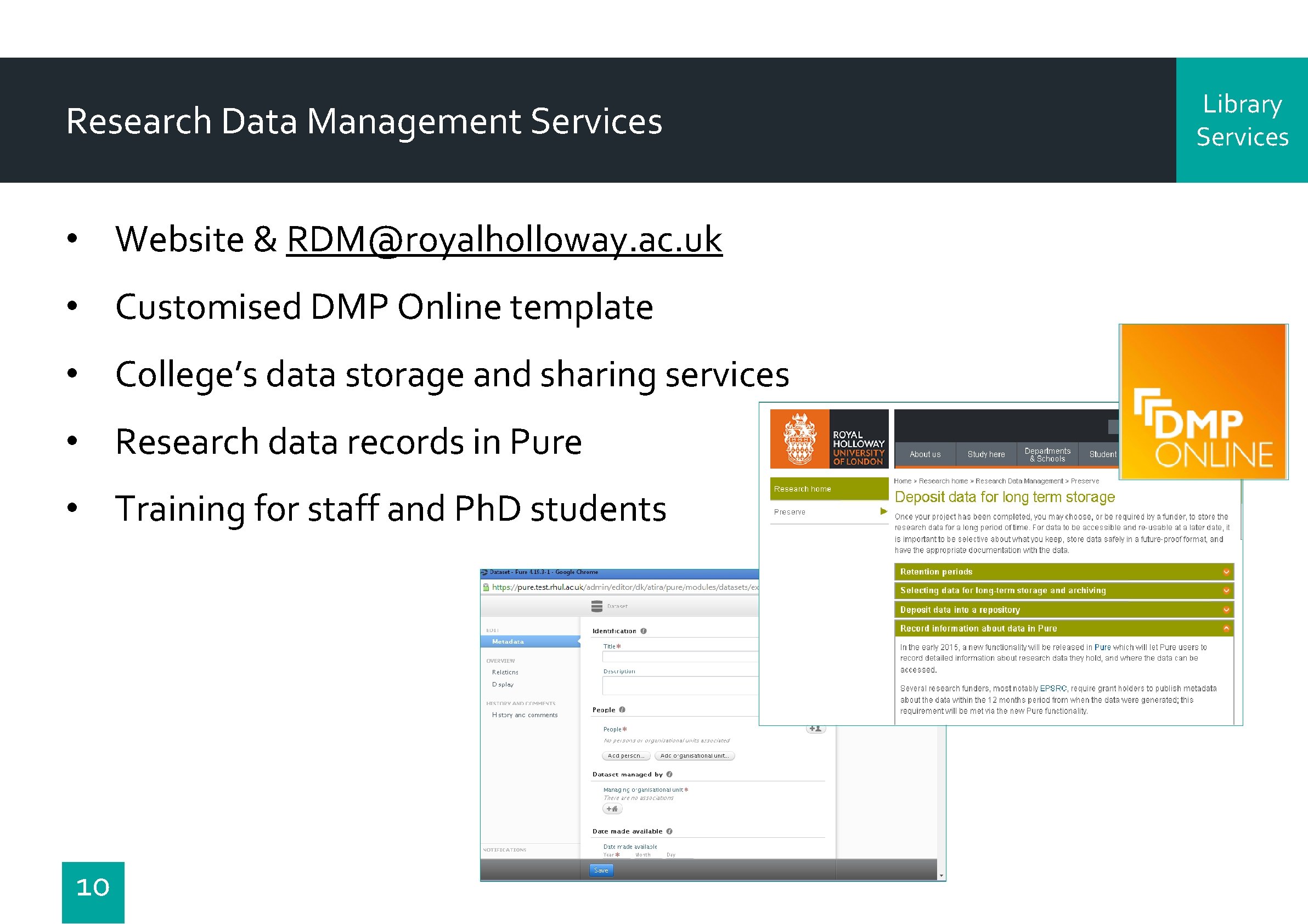Click the padlock icon in address bar
The image size is (1308, 924).
tap(486, 587)
